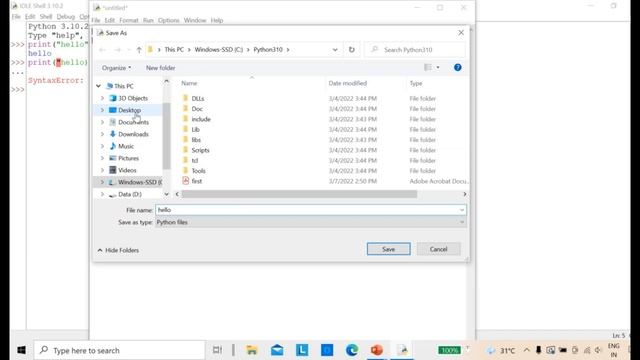
Task: Click Windows-SSD (C:) in address path
Action: (x=218, y=49)
